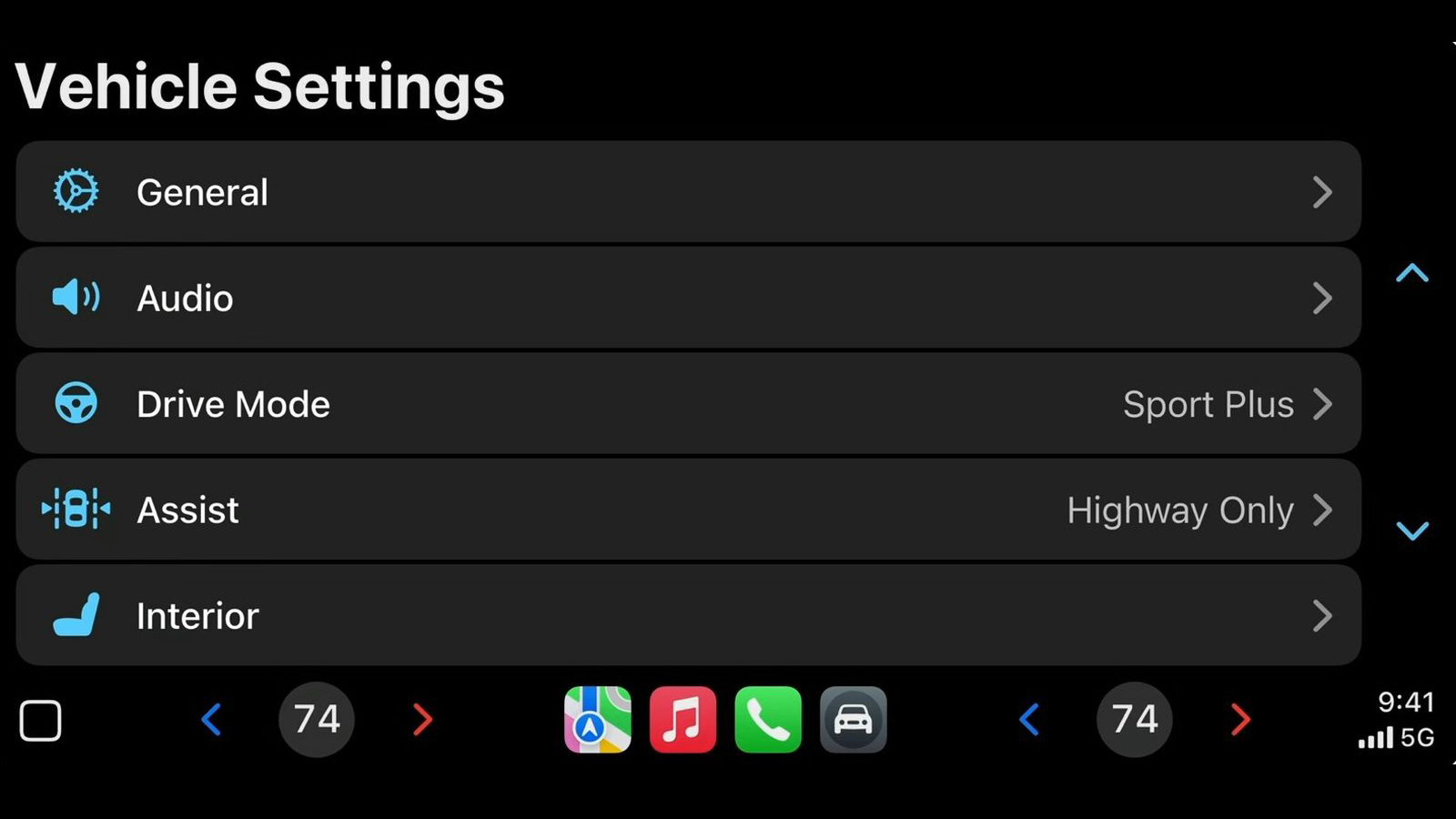Viewport: 1456px width, 819px height.
Task: Click the Assist lane-sensing car icon
Action: [76, 510]
